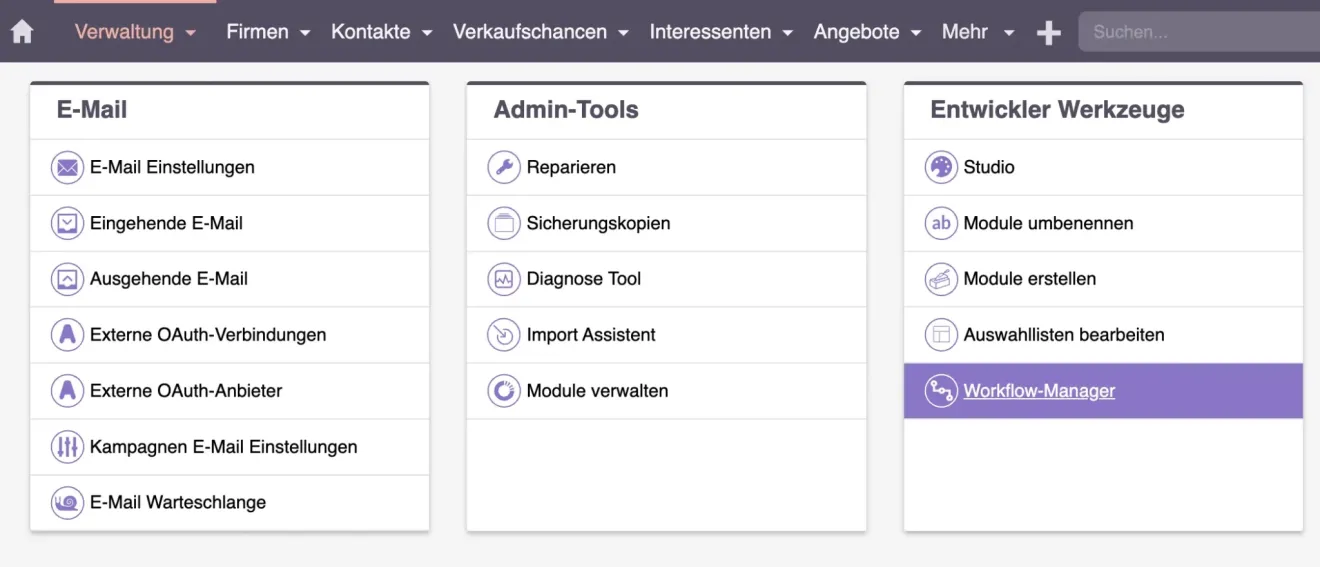This screenshot has width=1320, height=567.
Task: Open the Mehr menu
Action: [965, 32]
